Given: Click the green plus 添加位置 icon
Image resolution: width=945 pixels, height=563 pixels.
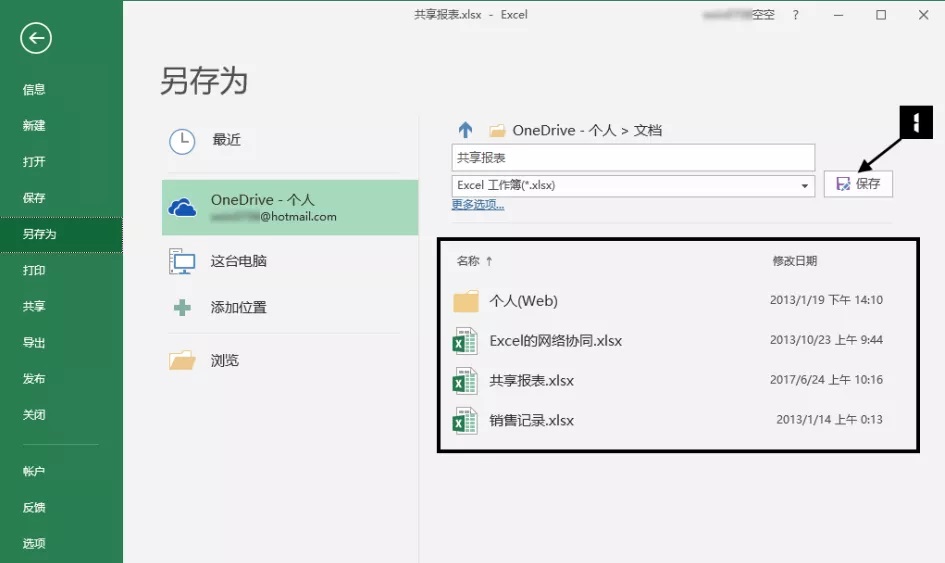Looking at the screenshot, I should (x=182, y=307).
